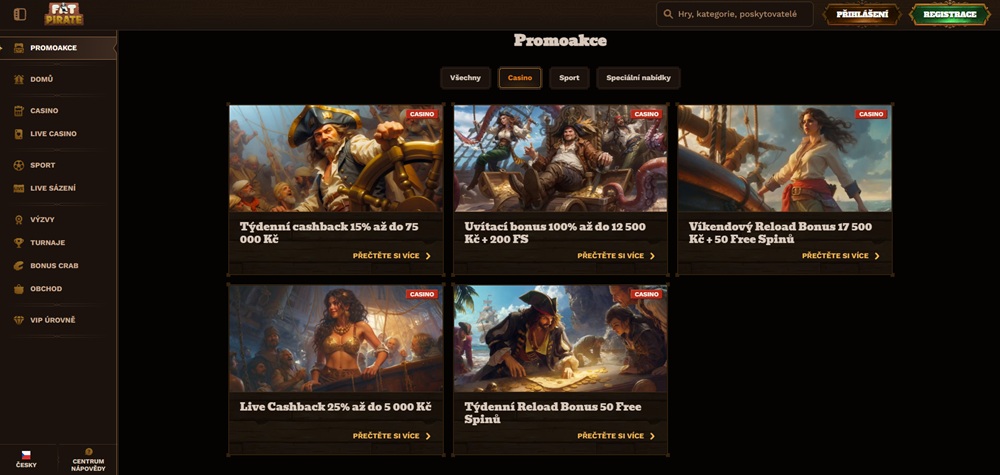The image size is (1000, 475).
Task: Open the Obchod shop icon
Action: tap(20, 289)
